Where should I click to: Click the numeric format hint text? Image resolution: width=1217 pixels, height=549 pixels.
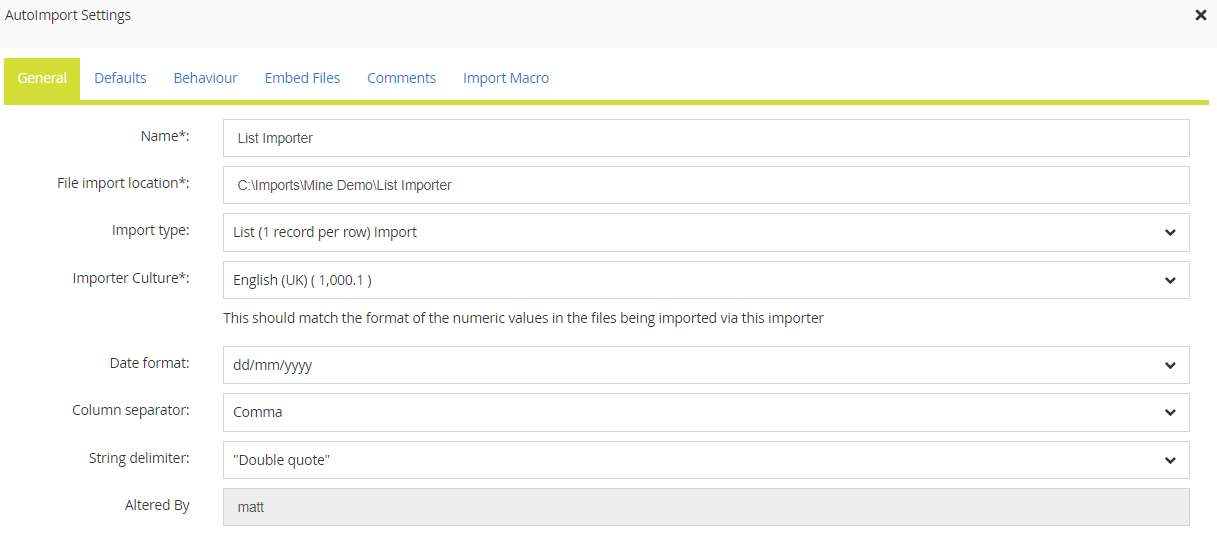coord(523,318)
